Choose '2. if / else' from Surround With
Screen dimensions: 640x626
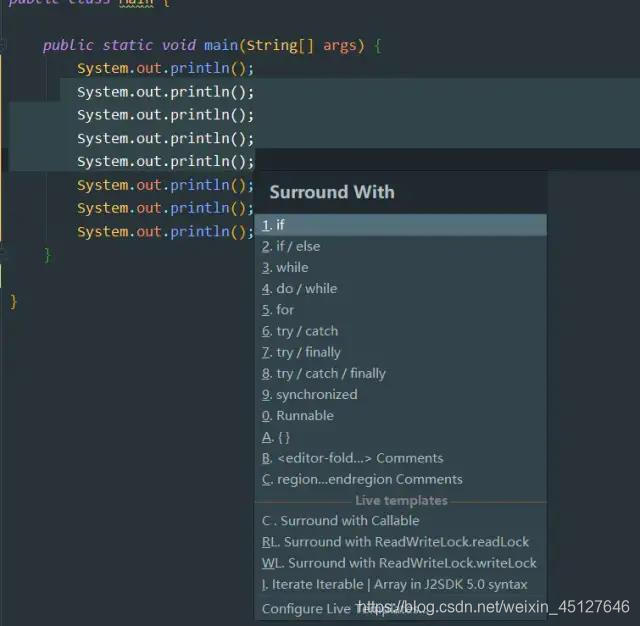tap(400, 246)
